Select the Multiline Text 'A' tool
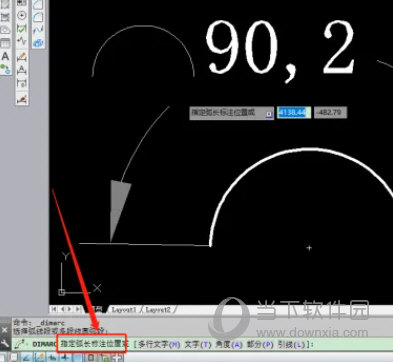The image size is (393, 362). click(x=5, y=56)
